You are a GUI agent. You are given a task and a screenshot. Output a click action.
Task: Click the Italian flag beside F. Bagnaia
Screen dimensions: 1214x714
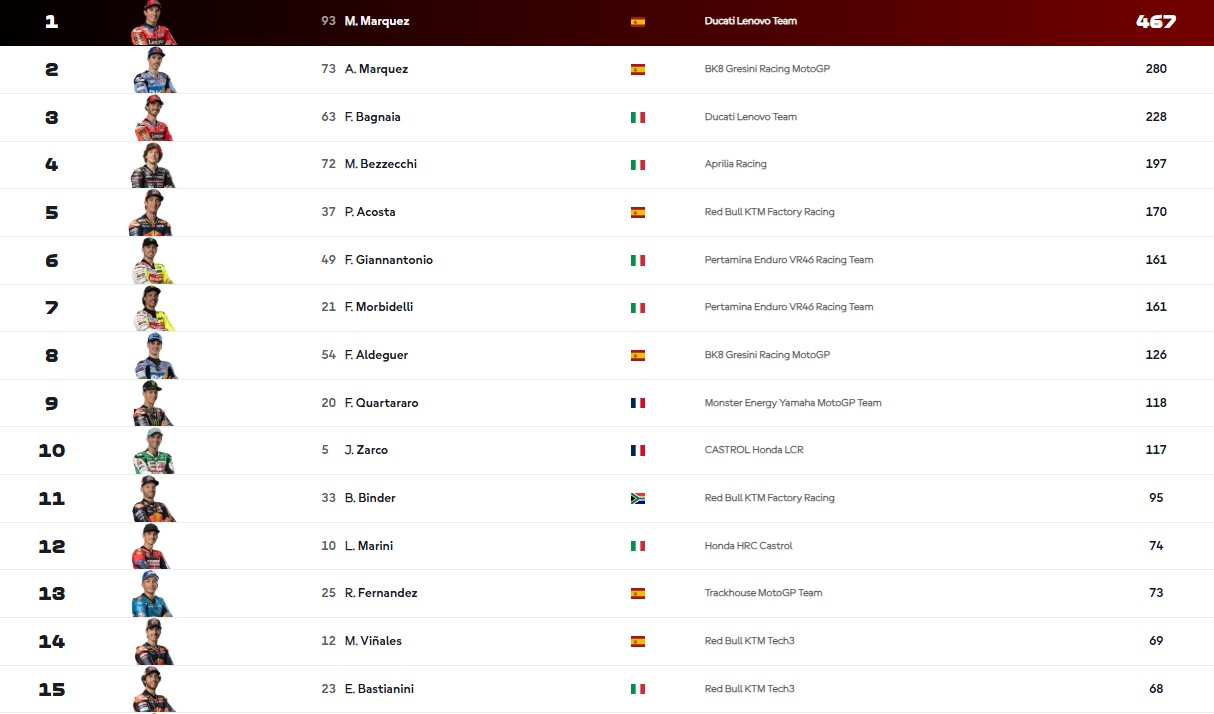(x=638, y=117)
